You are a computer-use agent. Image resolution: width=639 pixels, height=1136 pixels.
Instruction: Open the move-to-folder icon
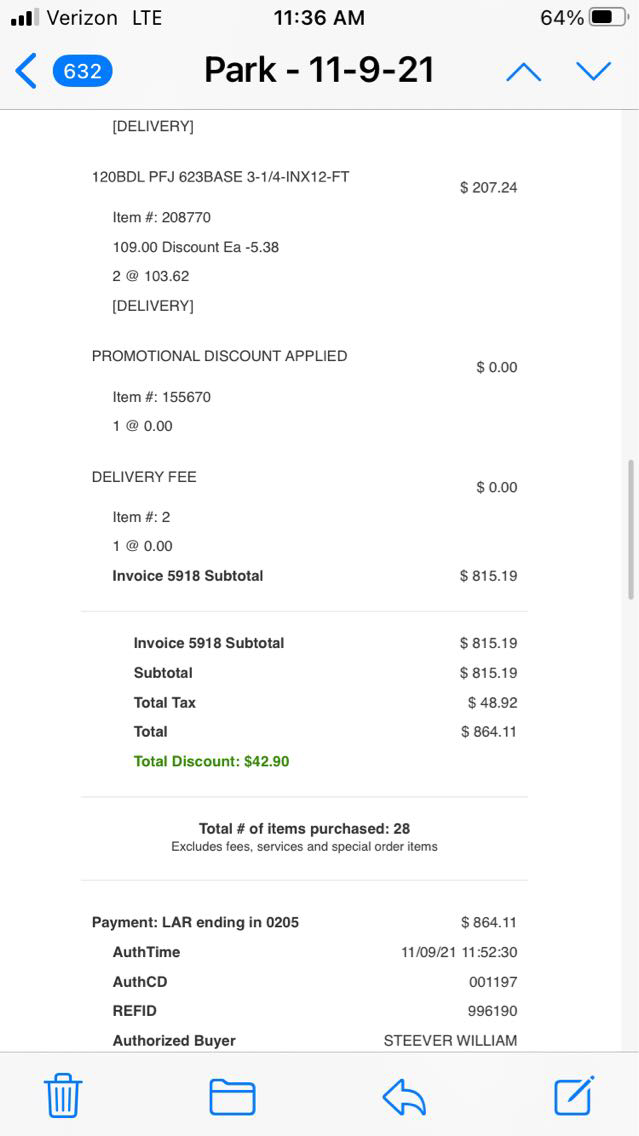232,1096
